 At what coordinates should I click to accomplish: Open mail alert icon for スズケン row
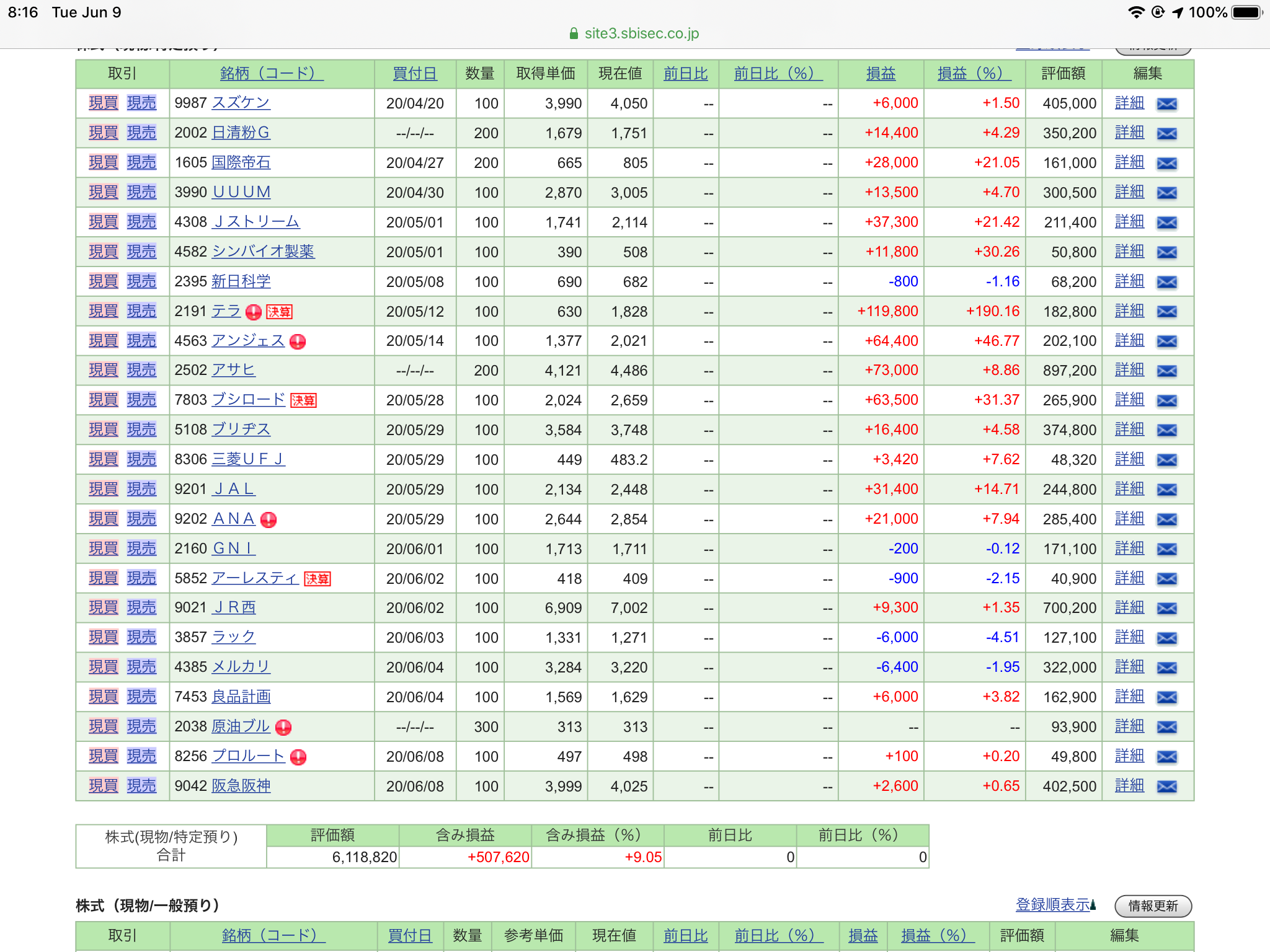pyautogui.click(x=1166, y=104)
